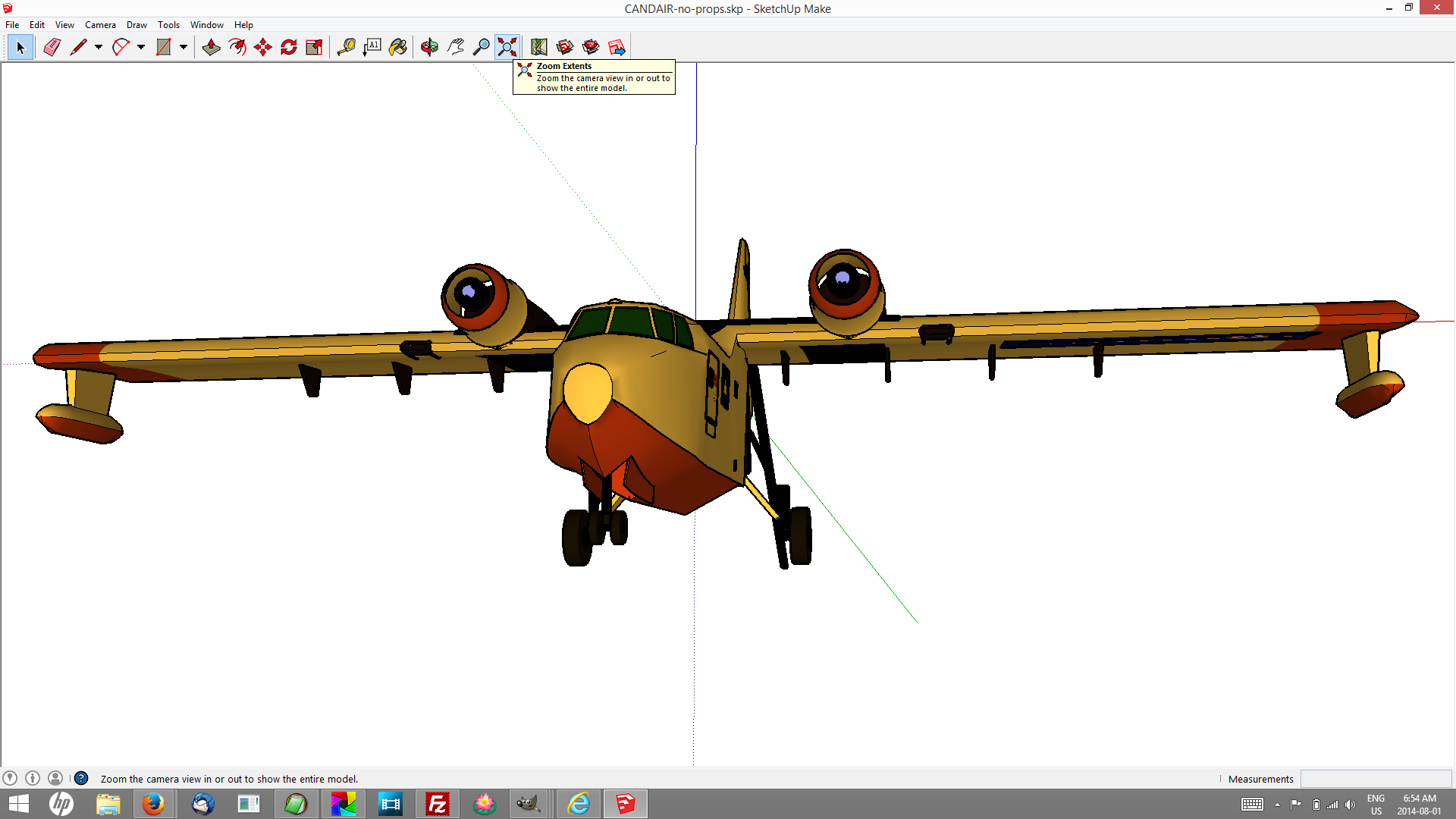
Task: Select the Text label tool
Action: [372, 47]
